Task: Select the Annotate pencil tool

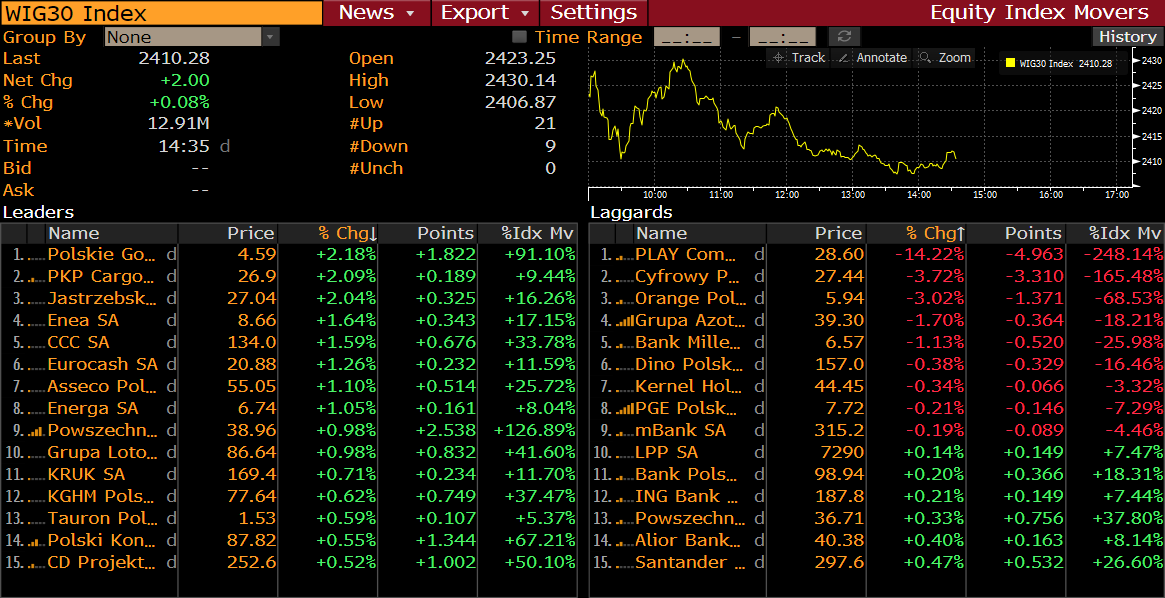Action: pyautogui.click(x=872, y=58)
